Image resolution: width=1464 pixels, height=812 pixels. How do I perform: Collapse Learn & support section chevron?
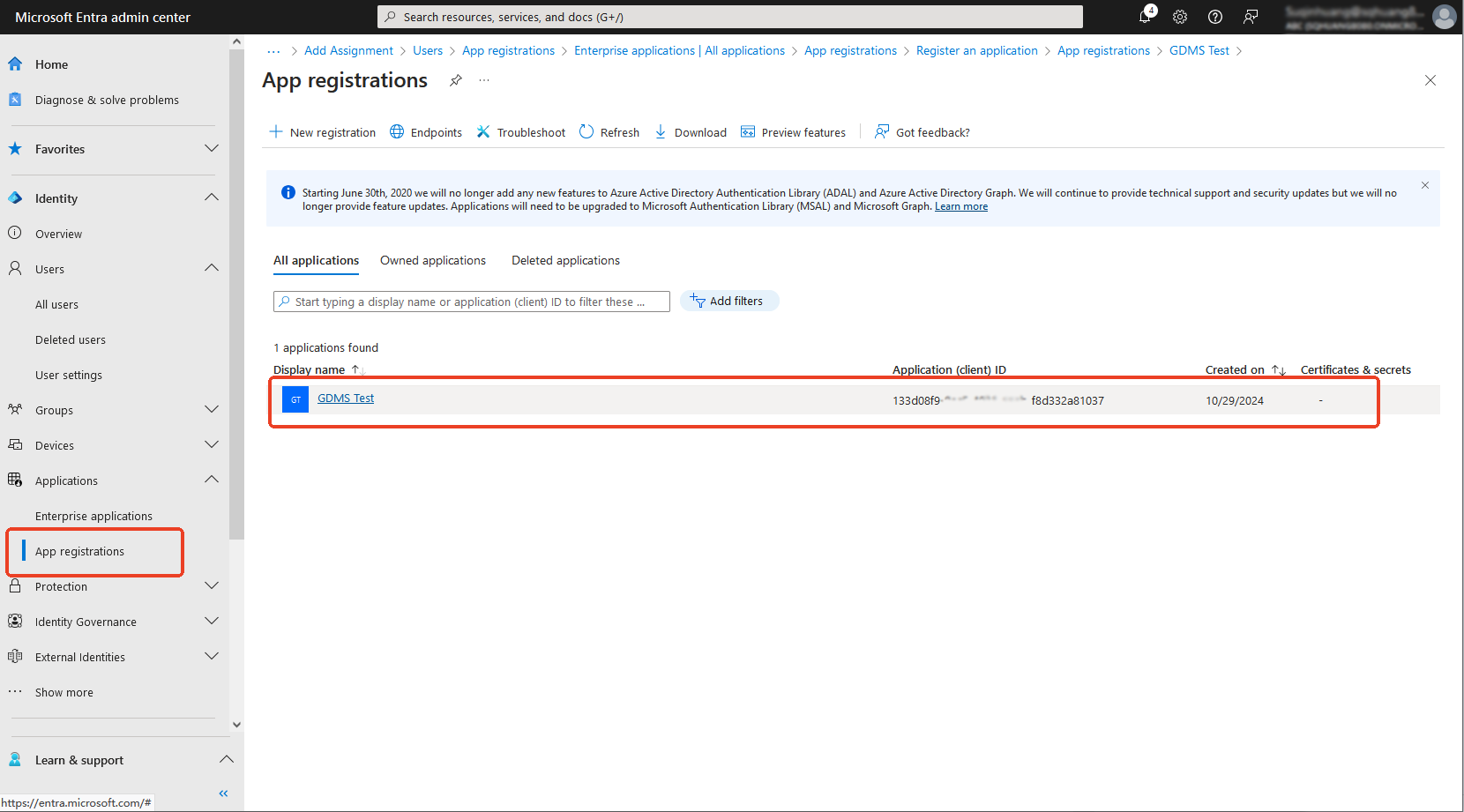(227, 759)
